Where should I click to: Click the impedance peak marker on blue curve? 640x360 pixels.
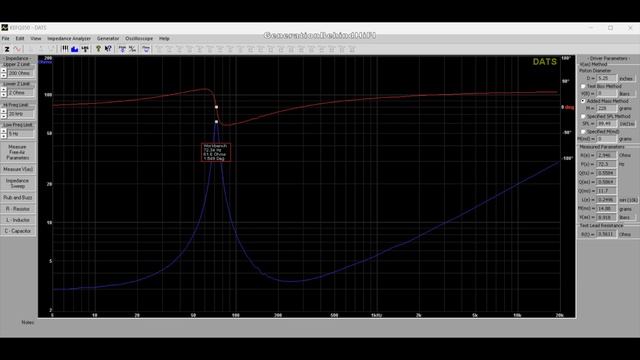(216, 122)
